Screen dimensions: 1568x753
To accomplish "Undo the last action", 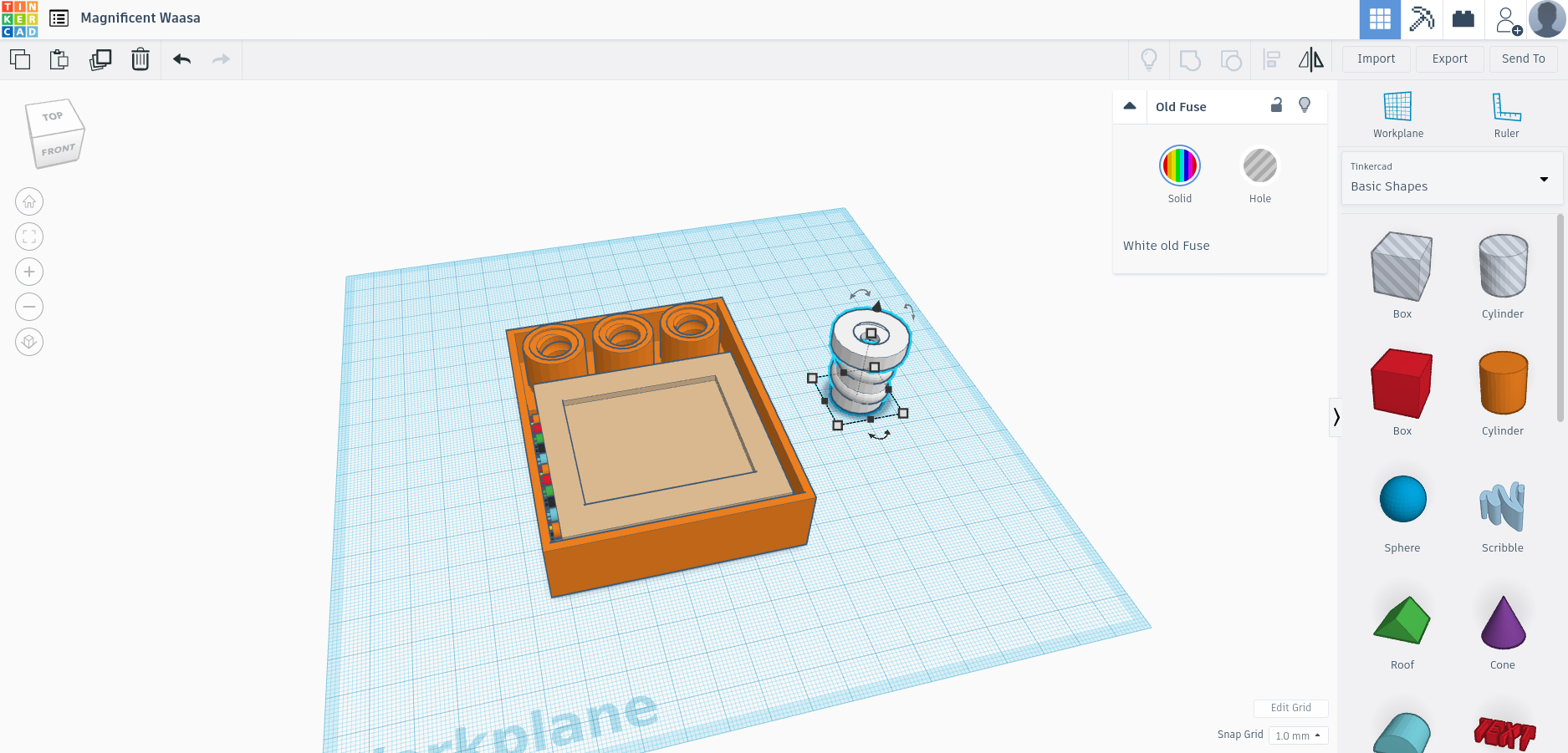I will [x=181, y=59].
